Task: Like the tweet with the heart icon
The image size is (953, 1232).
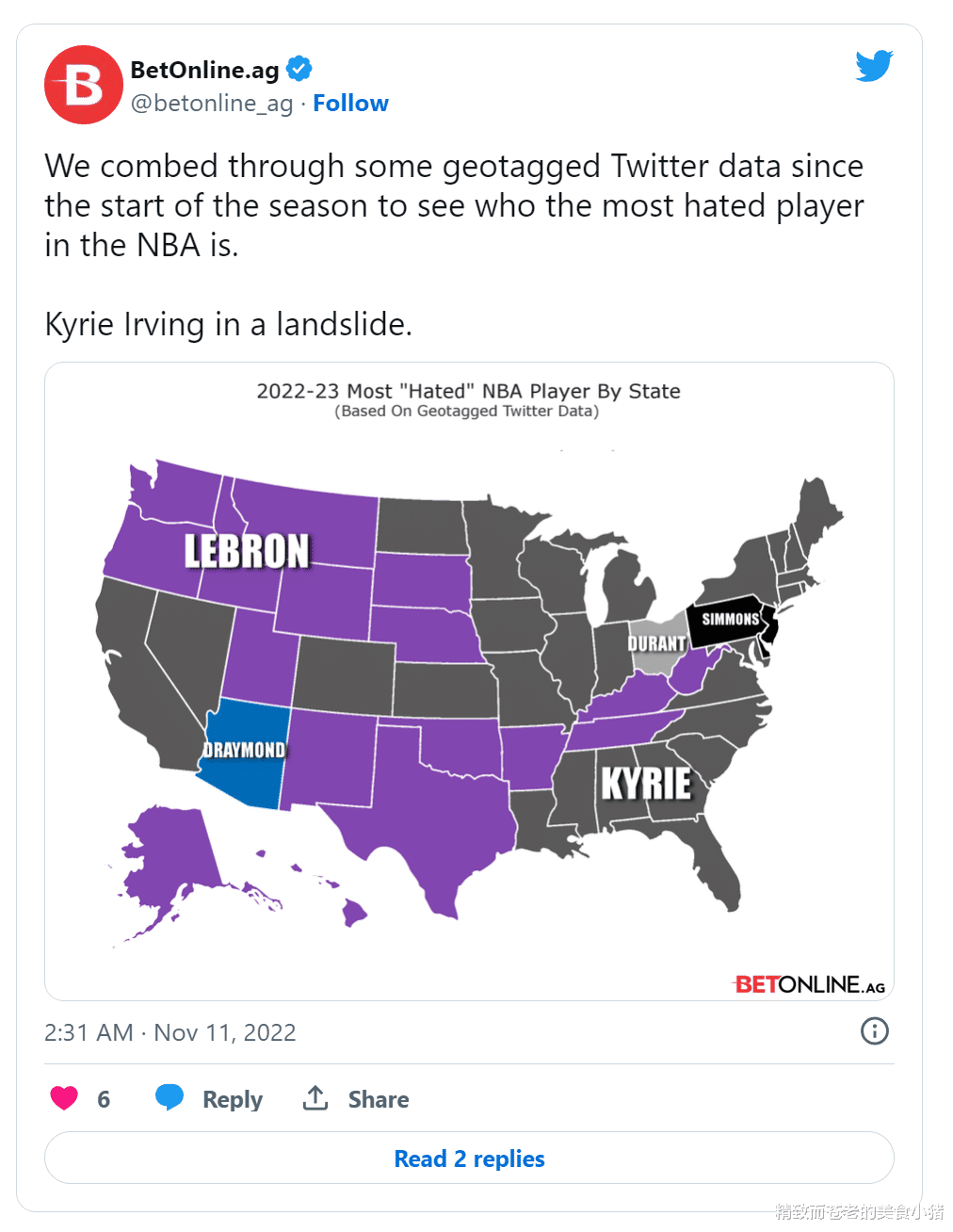Action: tap(64, 1098)
